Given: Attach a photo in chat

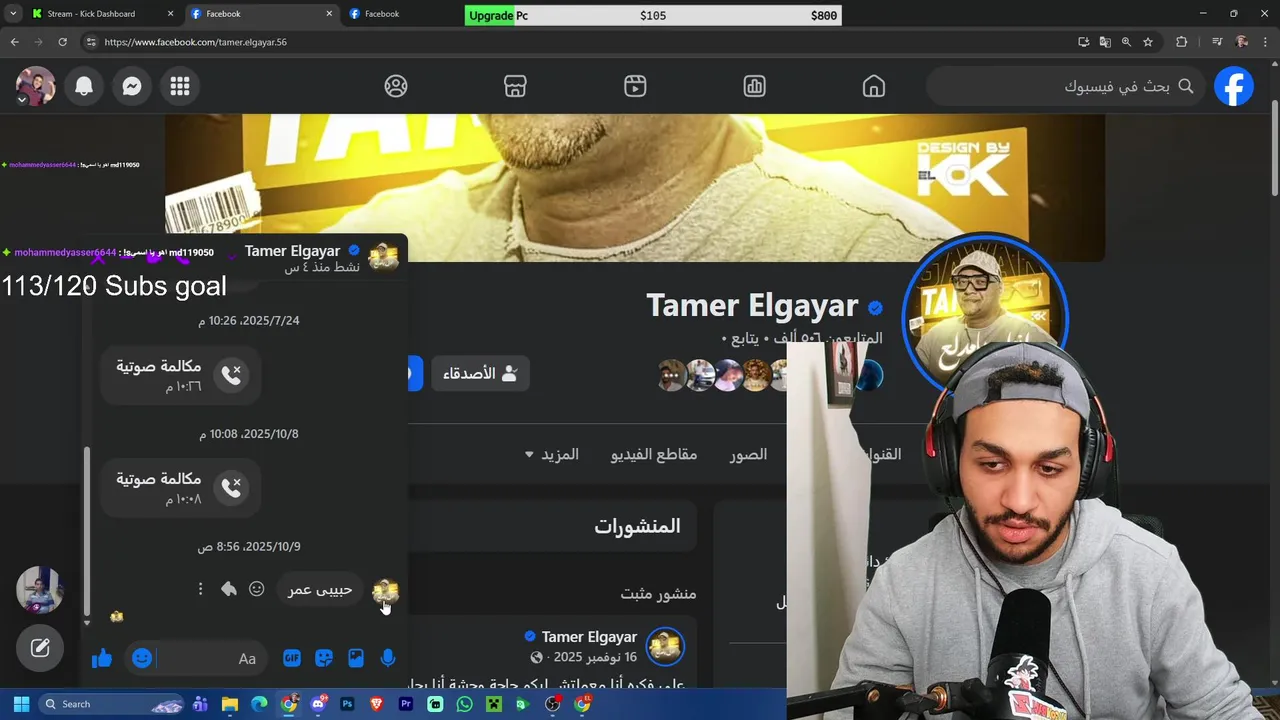Looking at the screenshot, I should point(356,658).
